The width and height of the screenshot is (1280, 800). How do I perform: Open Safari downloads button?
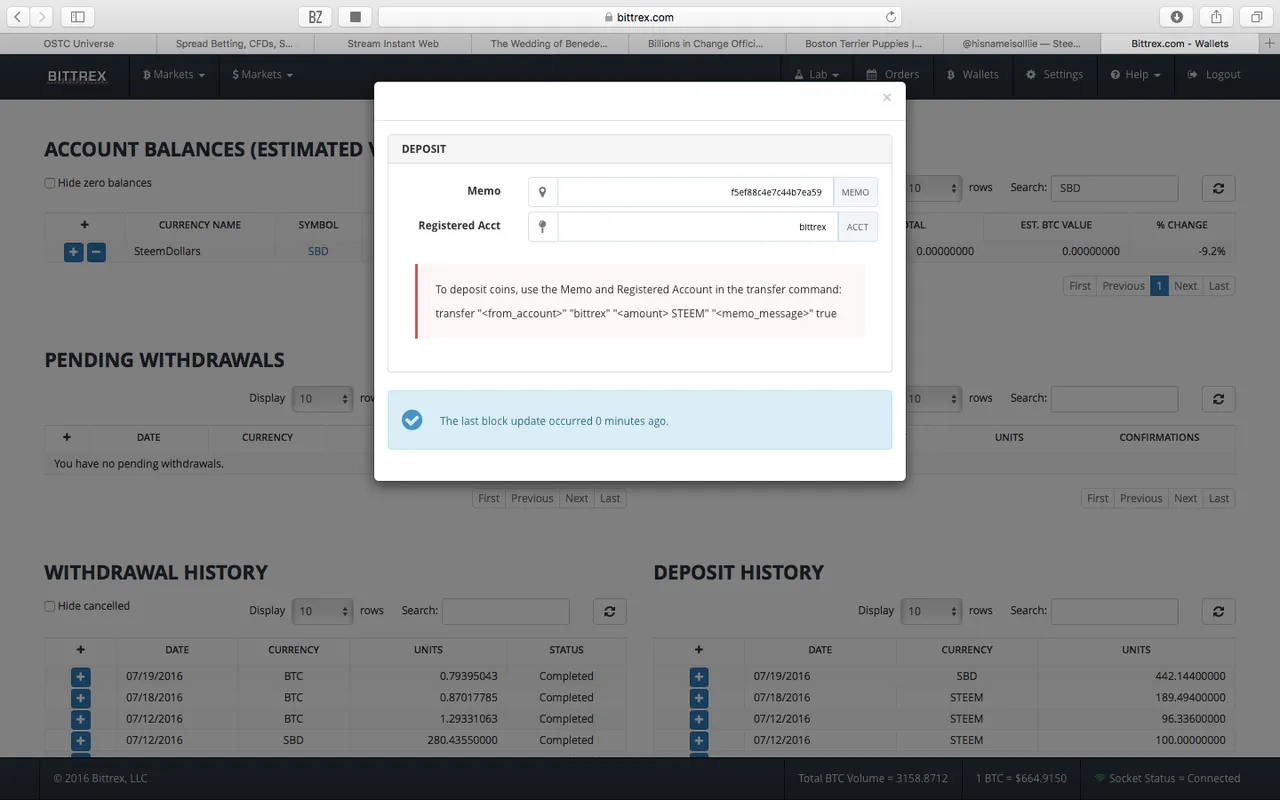(x=1177, y=17)
